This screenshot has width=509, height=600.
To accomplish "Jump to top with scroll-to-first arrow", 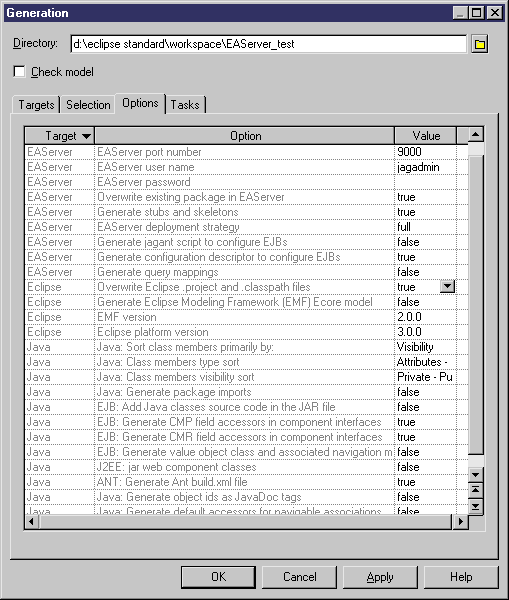I will (x=476, y=490).
